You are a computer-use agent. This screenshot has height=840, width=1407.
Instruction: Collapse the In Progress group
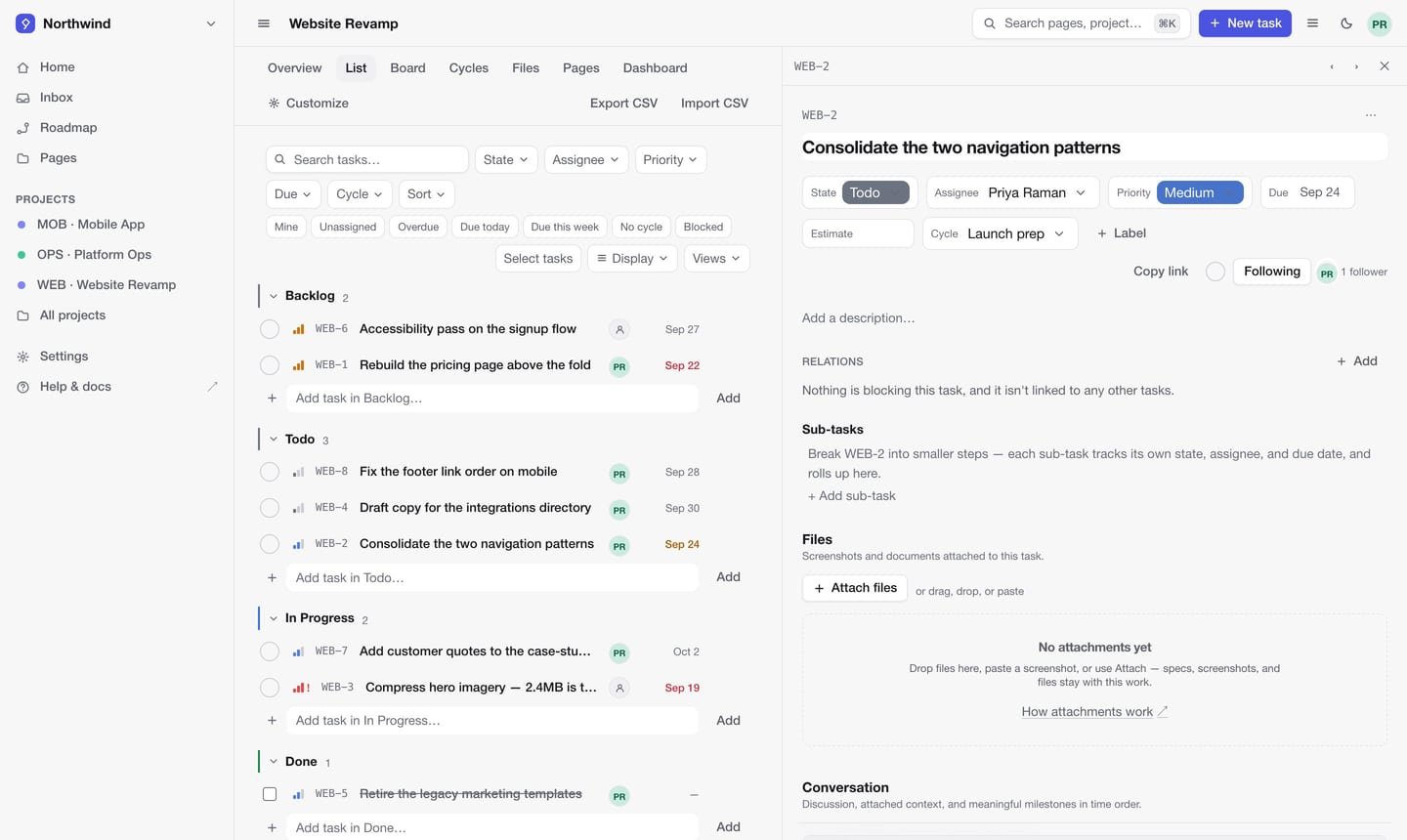(274, 618)
